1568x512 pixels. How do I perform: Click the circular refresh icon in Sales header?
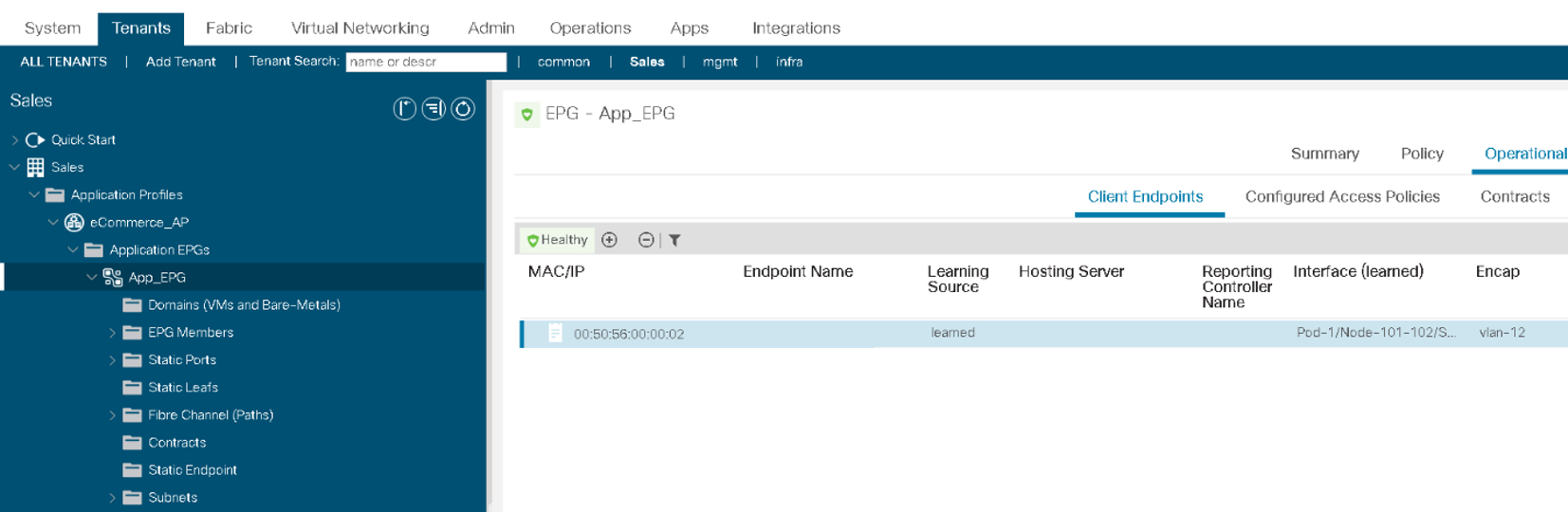click(x=463, y=109)
